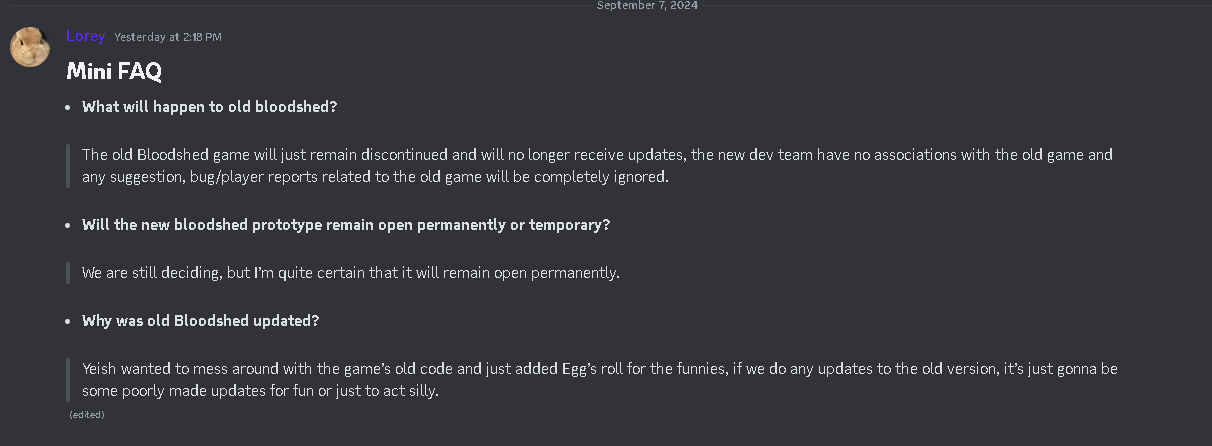Click the quote bar beside the discontinued answer
The image size is (1212, 446).
(68, 166)
